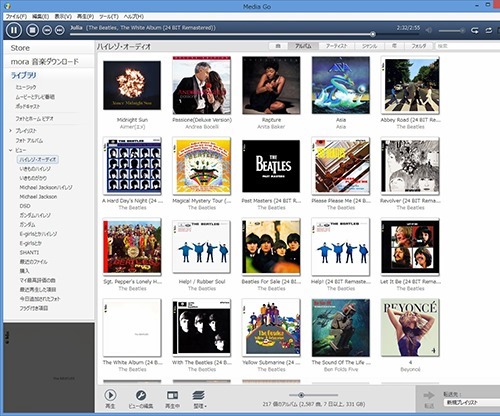
Task: Open the ヘルプ(H) menu
Action: tap(134, 16)
